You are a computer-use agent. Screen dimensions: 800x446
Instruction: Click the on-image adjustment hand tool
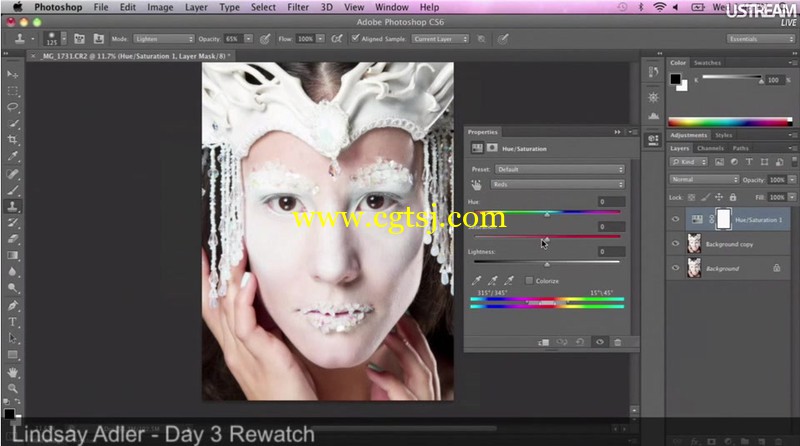coord(476,185)
